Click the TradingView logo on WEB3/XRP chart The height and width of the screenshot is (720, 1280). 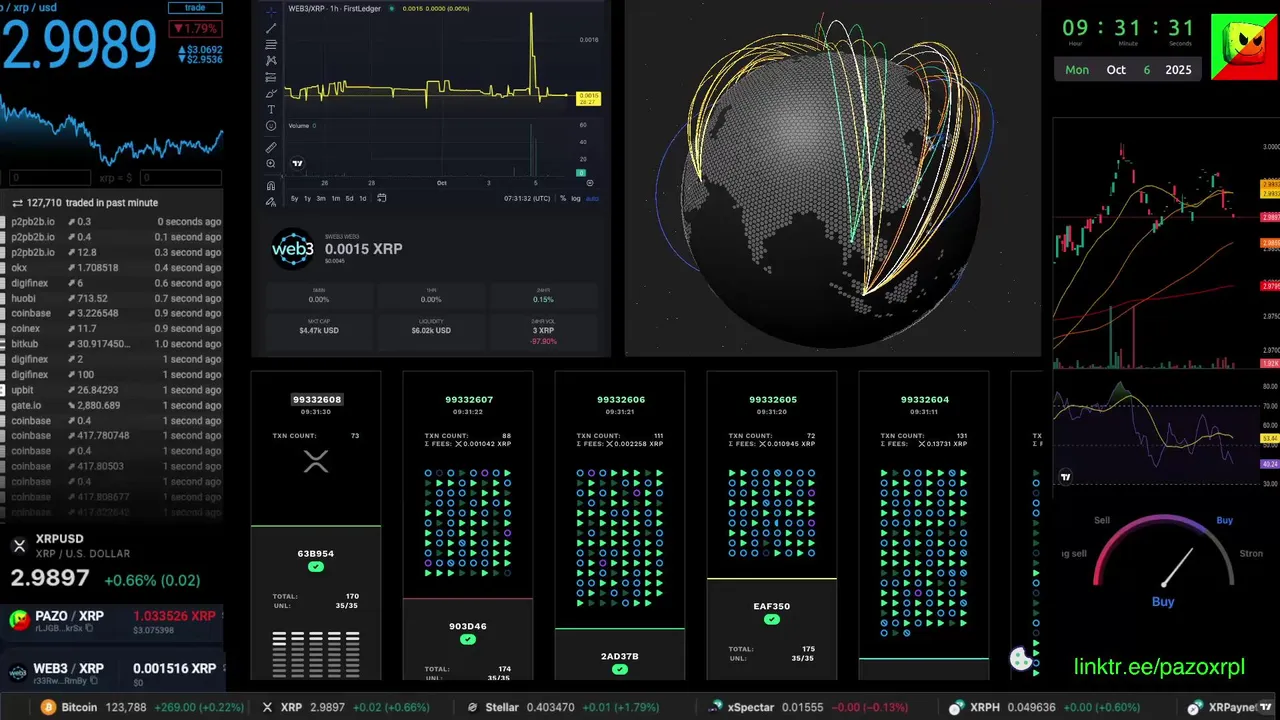297,163
